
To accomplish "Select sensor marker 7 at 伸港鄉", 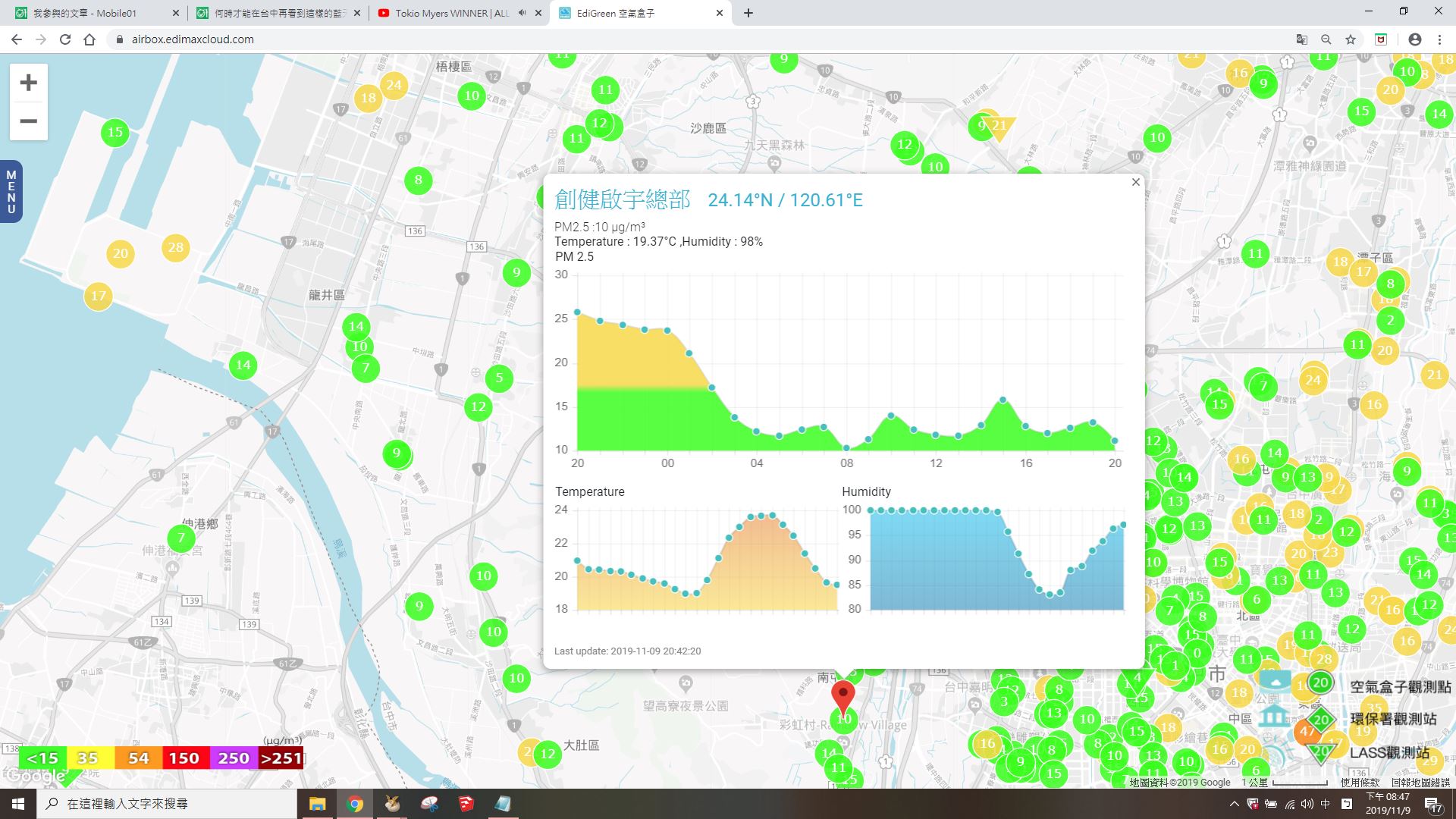I will click(180, 538).
